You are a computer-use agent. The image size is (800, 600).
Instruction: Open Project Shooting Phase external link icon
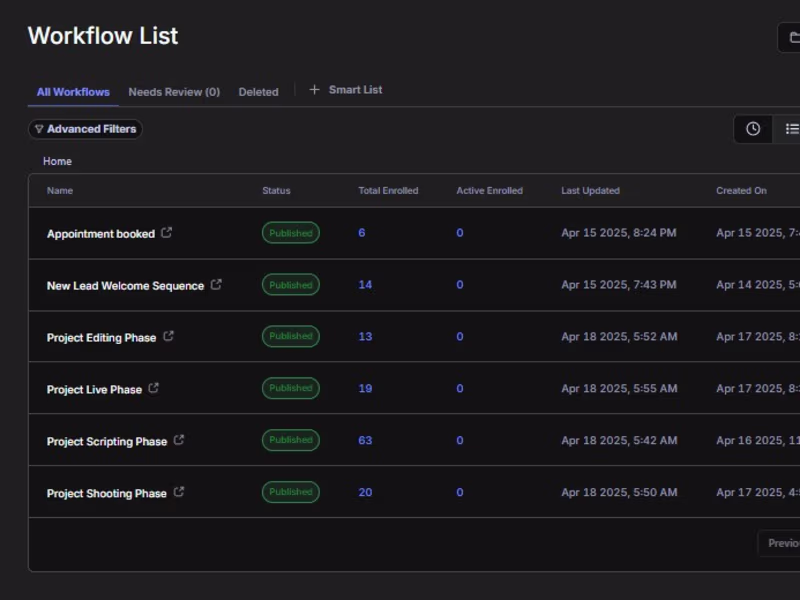tap(179, 492)
